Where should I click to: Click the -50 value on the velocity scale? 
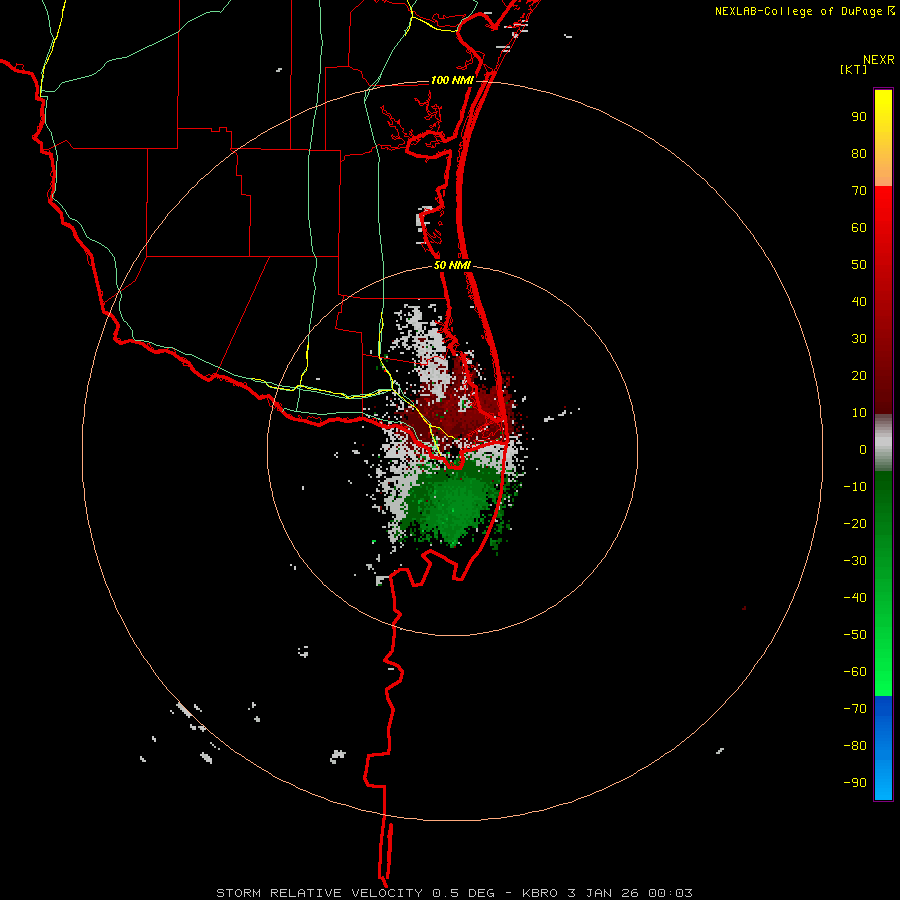pos(855,635)
